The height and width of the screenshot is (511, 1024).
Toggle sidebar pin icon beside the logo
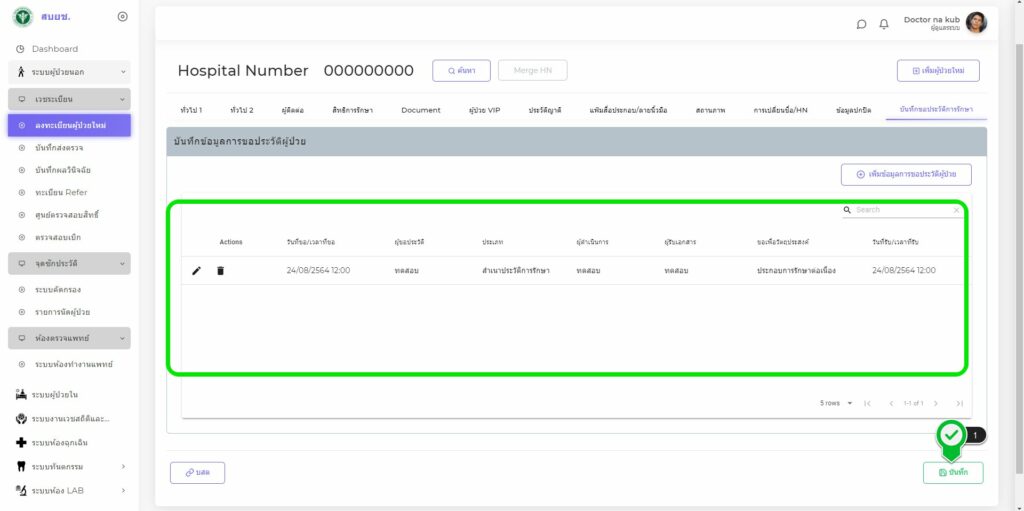click(122, 17)
